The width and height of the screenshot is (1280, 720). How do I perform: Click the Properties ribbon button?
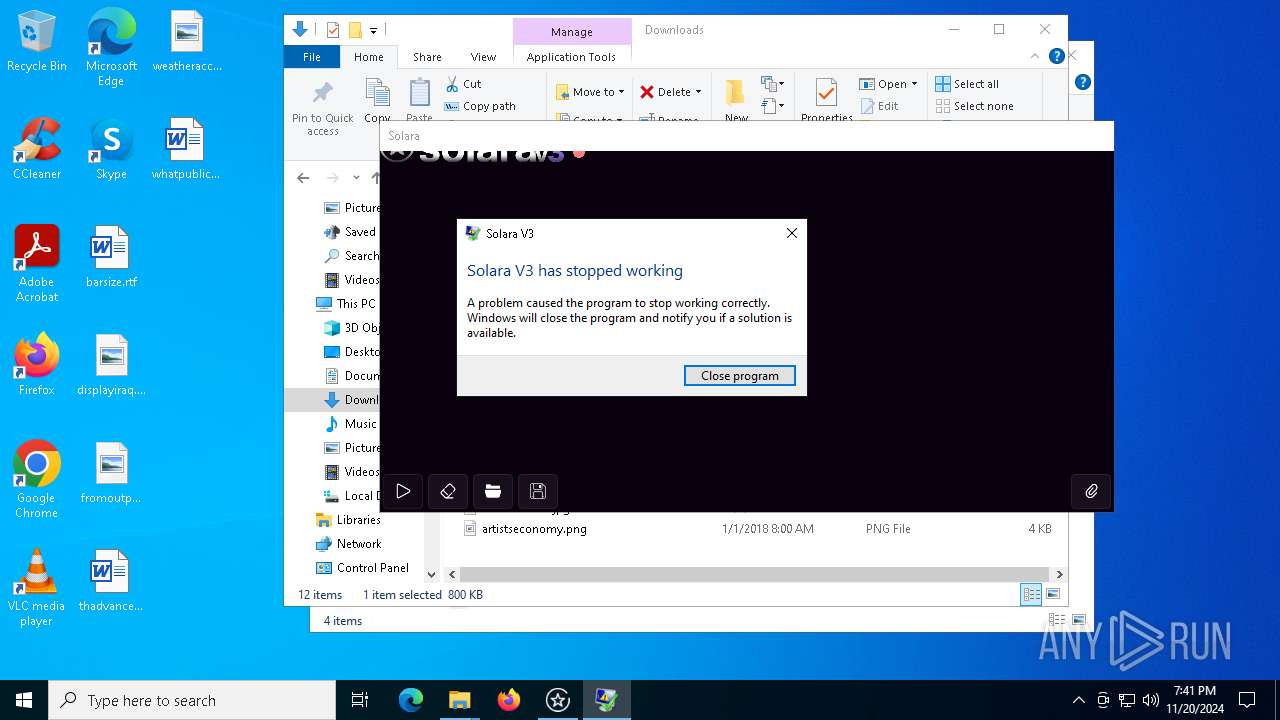tap(826, 100)
